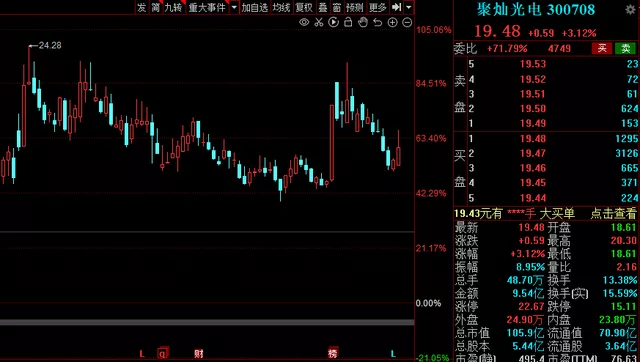Viewport: 640px width, 362px height.
Task: Click the undo arrow icon
Action: [x=378, y=22]
